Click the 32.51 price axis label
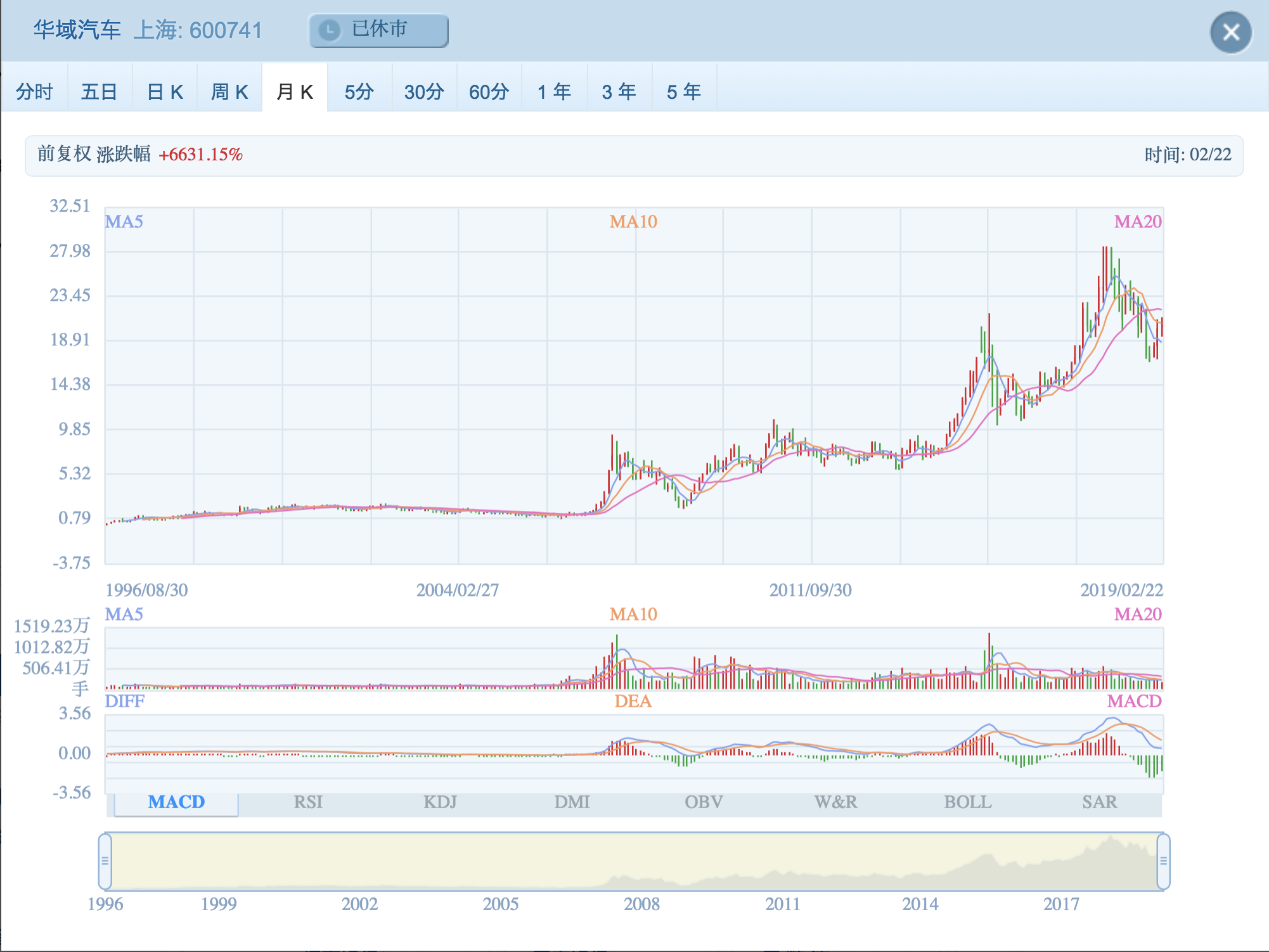 tap(70, 206)
